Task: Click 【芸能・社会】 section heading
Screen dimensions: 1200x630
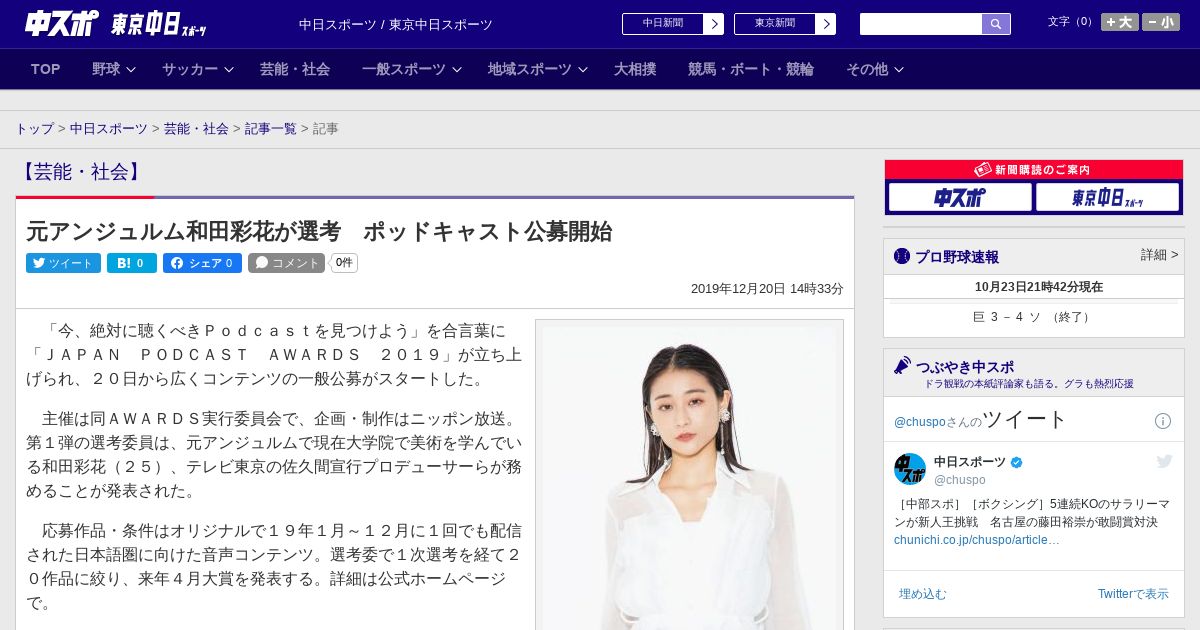Action: (80, 171)
